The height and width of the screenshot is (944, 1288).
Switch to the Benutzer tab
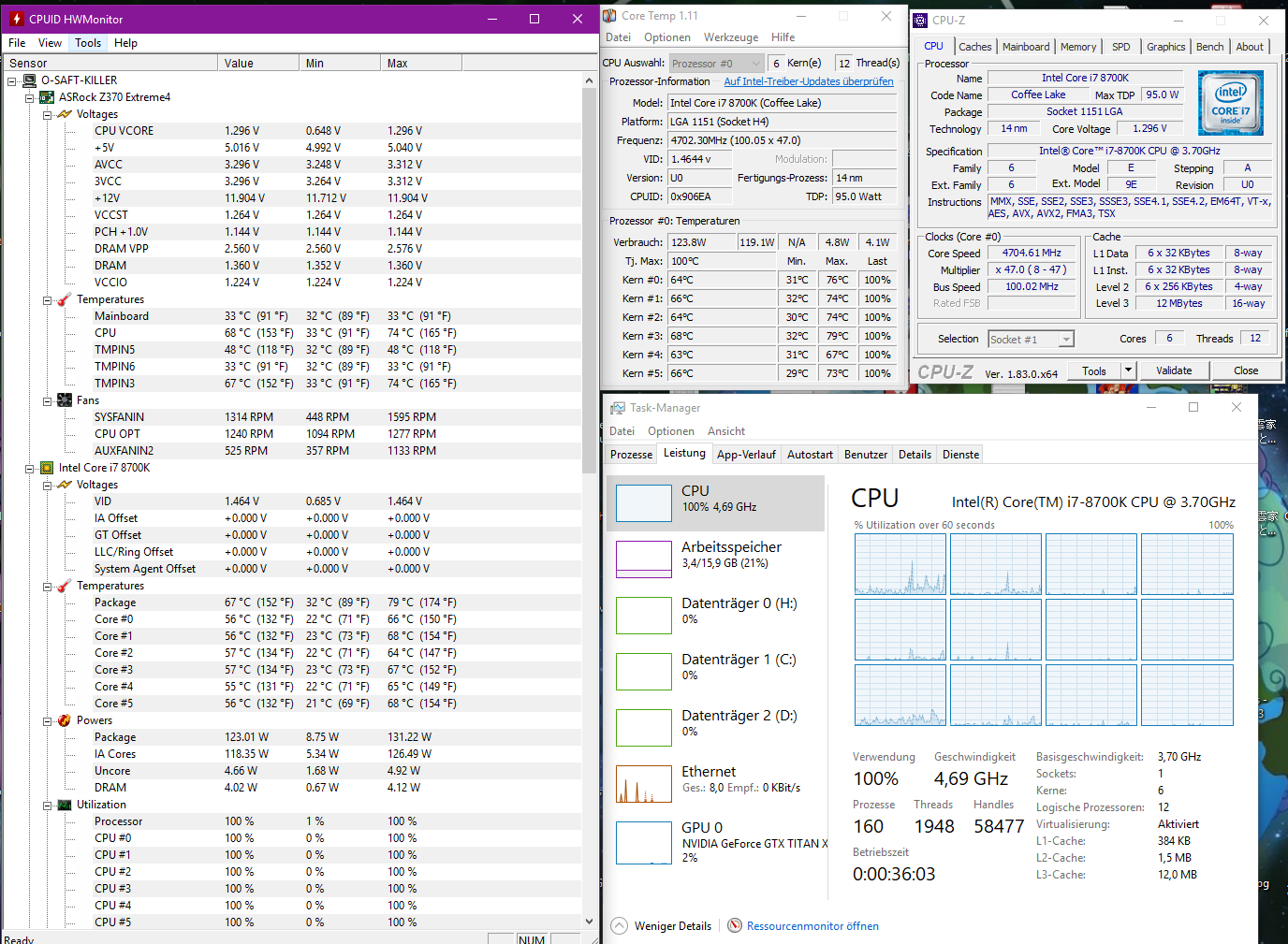click(x=866, y=455)
